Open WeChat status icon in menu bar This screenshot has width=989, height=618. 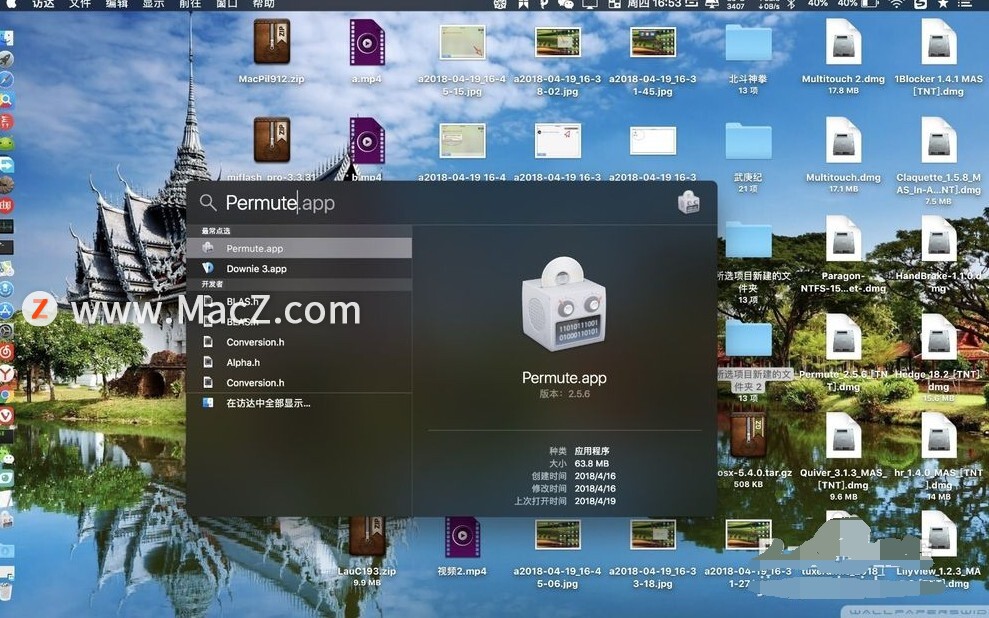point(566,4)
